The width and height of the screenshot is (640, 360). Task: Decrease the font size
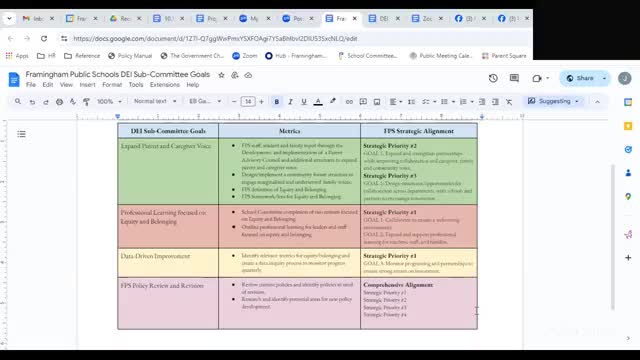234,102
